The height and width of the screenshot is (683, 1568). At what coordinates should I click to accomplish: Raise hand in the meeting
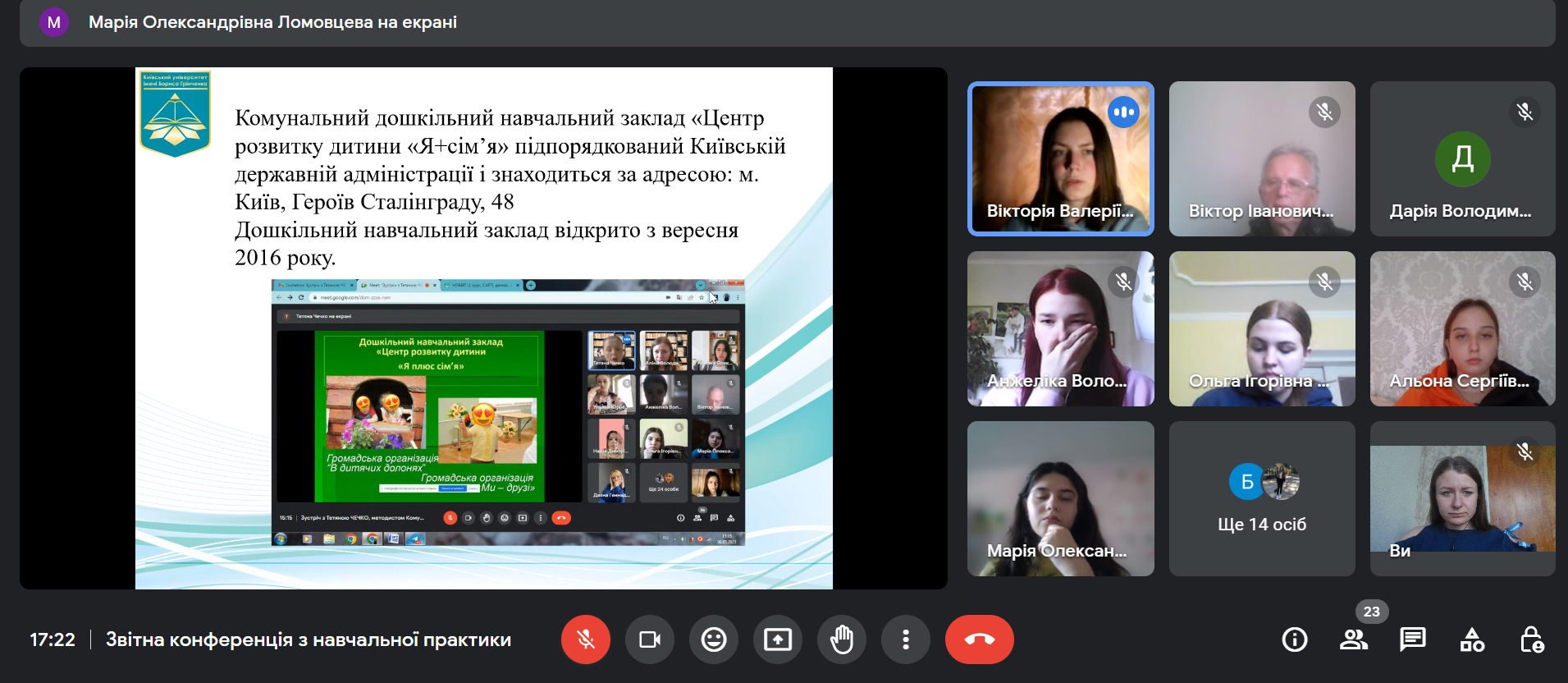(841, 639)
